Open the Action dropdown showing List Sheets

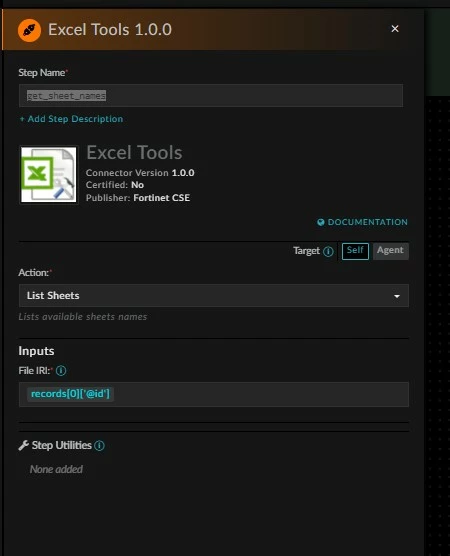click(x=213, y=295)
